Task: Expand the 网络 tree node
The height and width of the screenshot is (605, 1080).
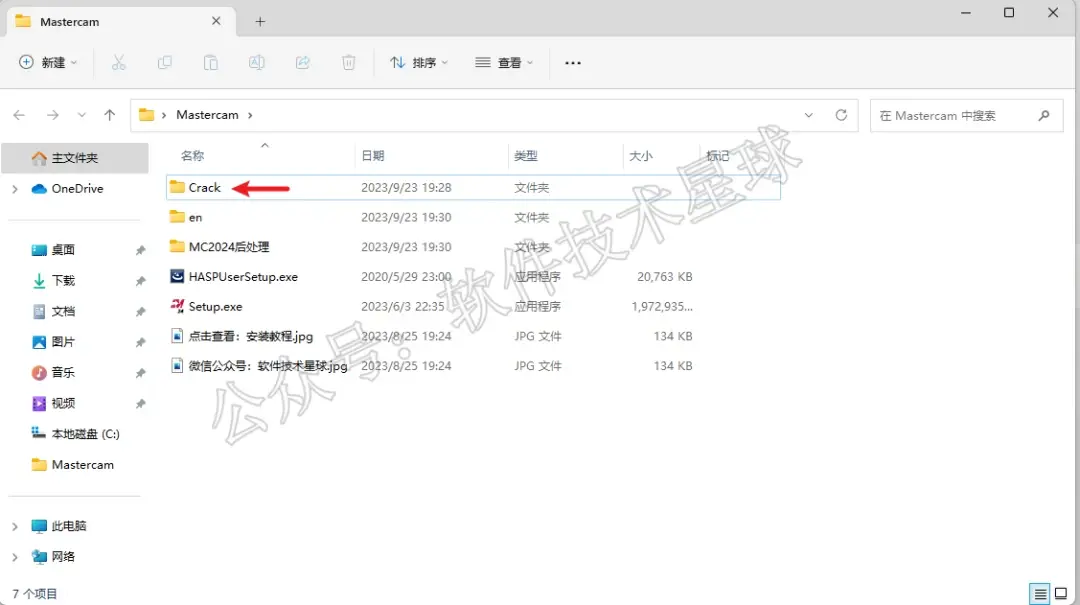Action: coord(15,557)
